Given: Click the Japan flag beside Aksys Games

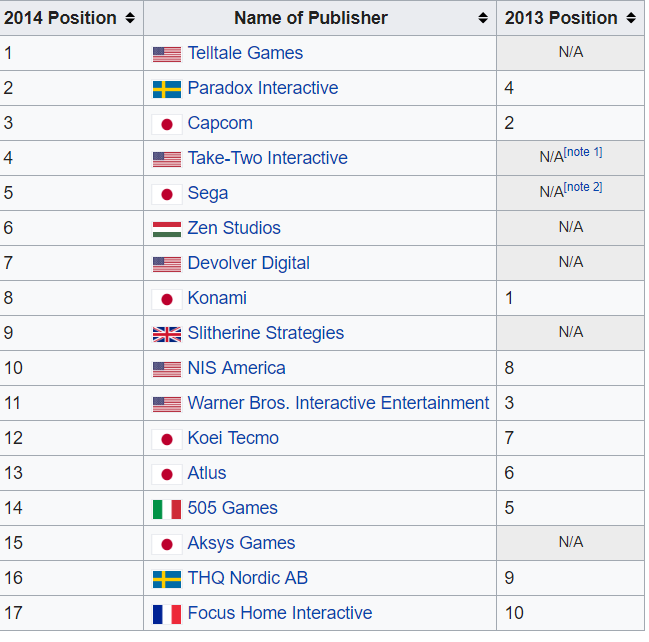Looking at the screenshot, I should click(x=167, y=544).
